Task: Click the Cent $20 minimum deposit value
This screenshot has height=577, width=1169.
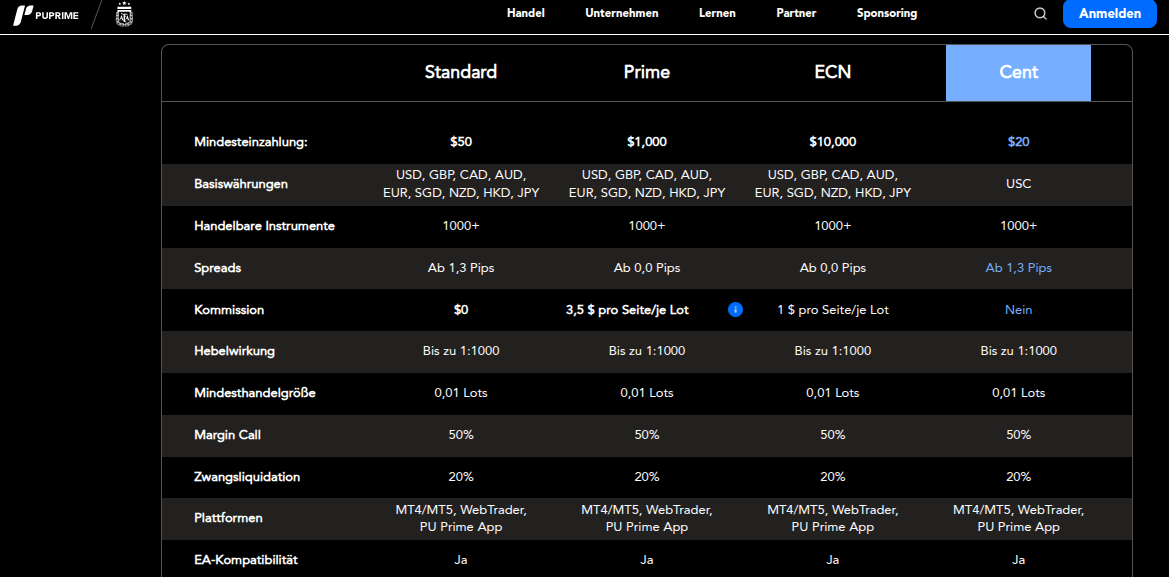Action: point(1018,142)
